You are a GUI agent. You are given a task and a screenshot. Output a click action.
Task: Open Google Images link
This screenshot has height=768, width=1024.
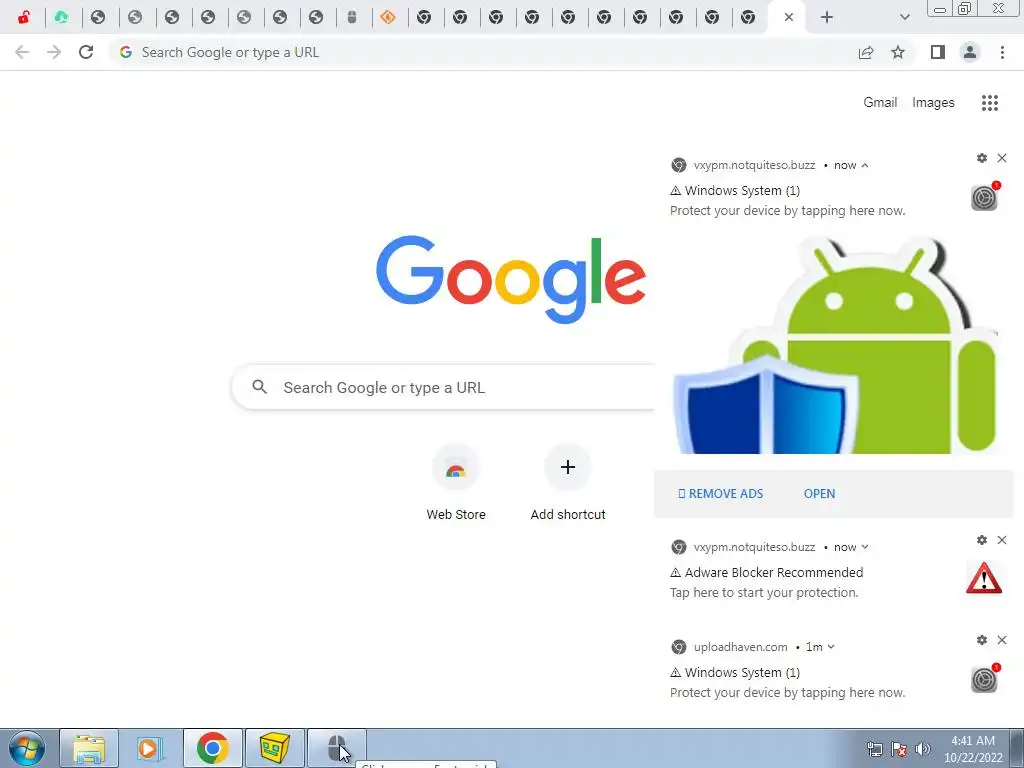[x=933, y=103]
